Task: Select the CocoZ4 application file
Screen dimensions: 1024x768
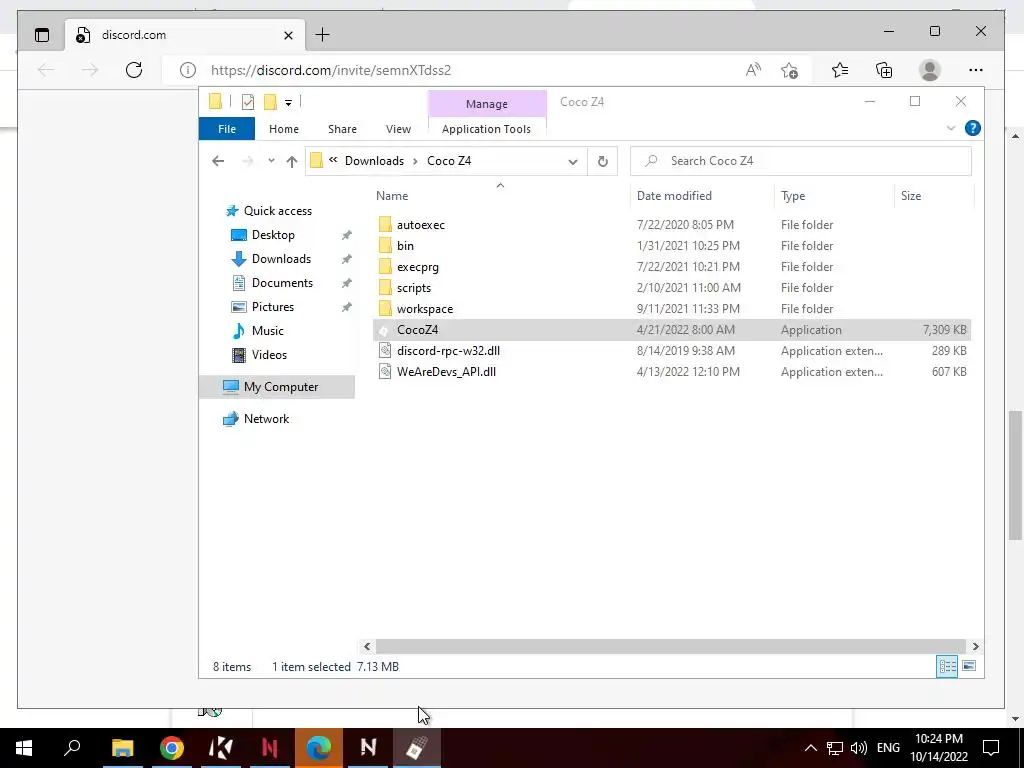Action: [x=671, y=330]
